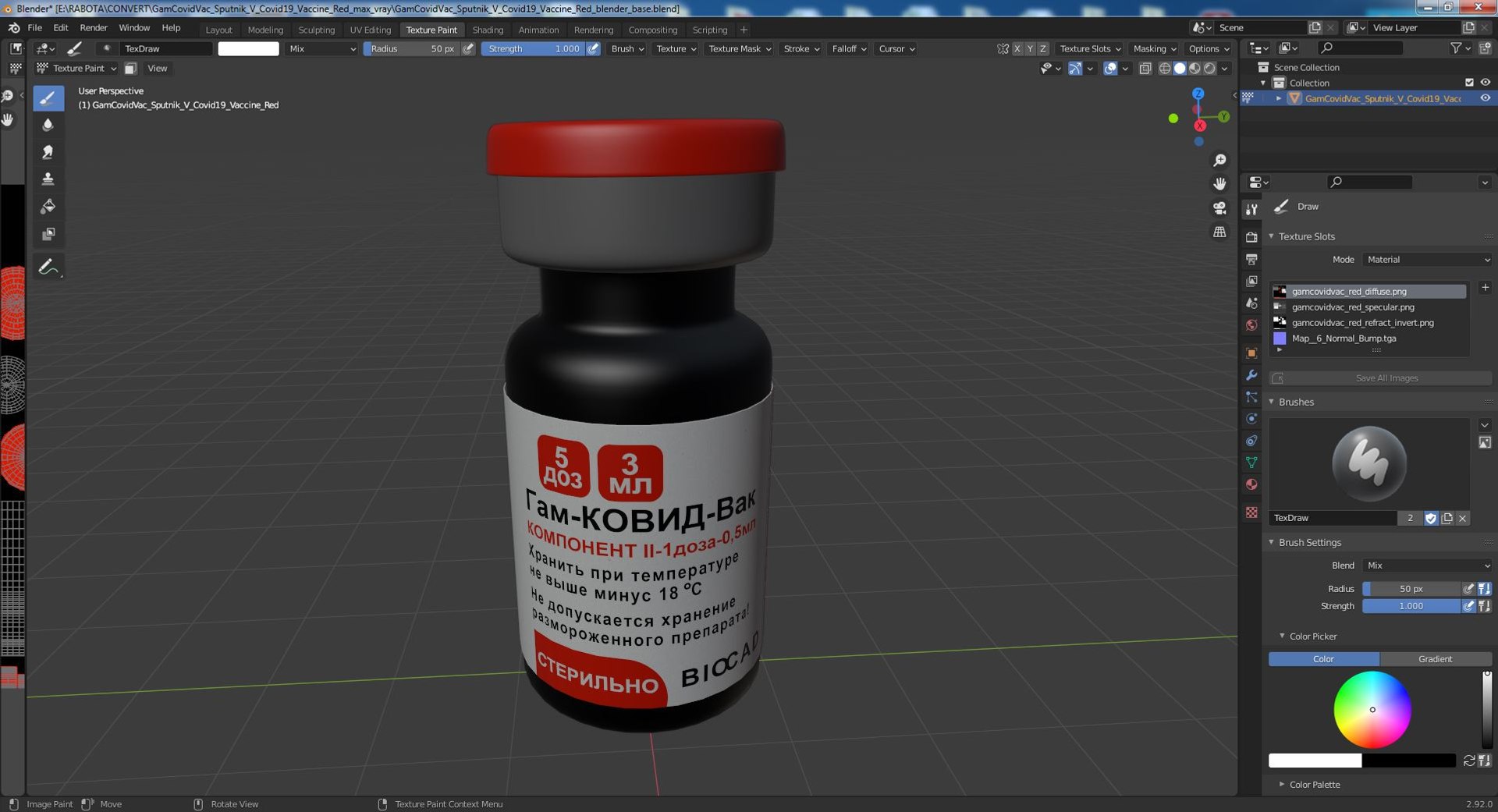Select gamcovidvac_red_specular.png texture slot
This screenshot has width=1498, height=812.
coord(1368,307)
